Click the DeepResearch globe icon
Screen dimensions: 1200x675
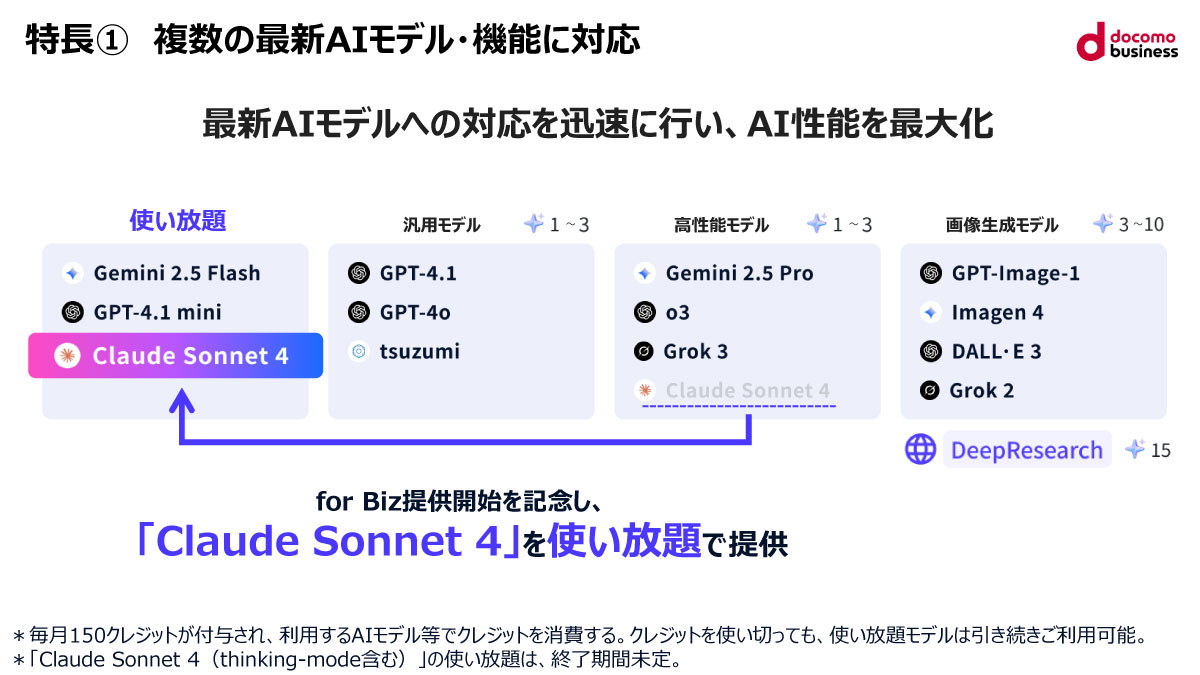click(921, 450)
